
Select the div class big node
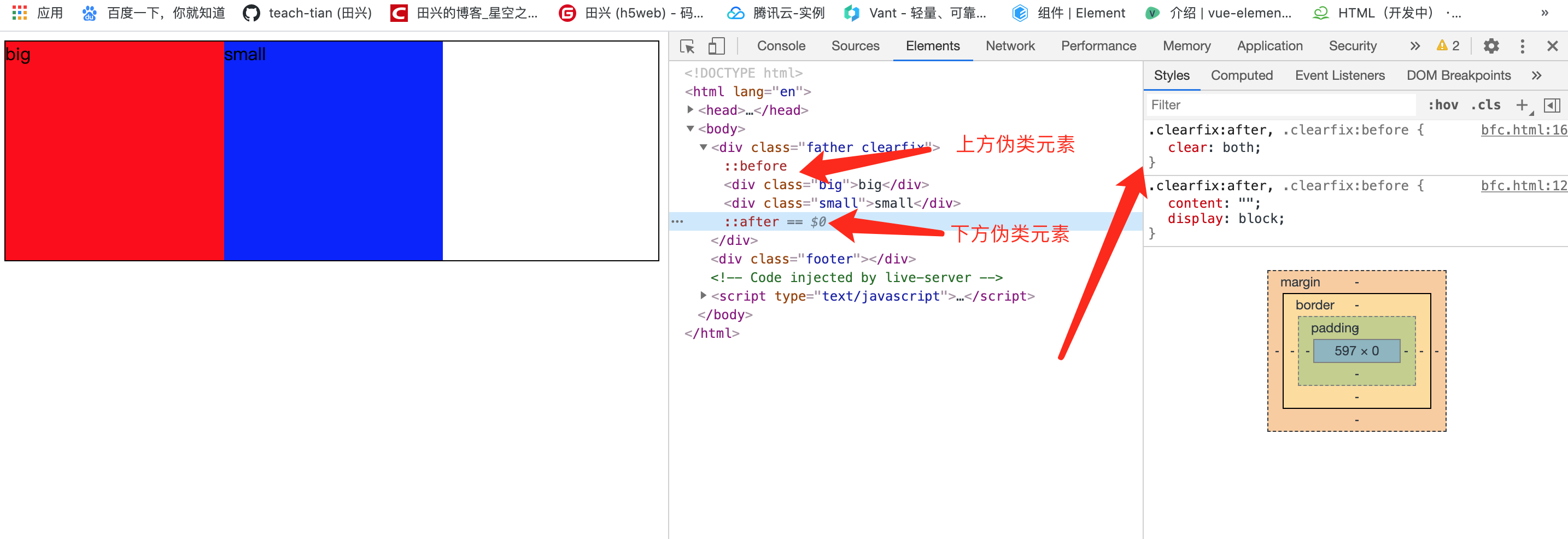826,185
